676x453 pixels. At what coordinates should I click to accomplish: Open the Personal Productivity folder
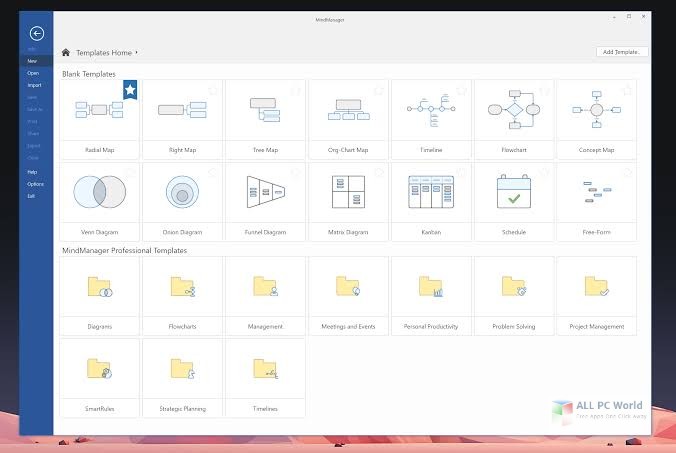point(431,296)
